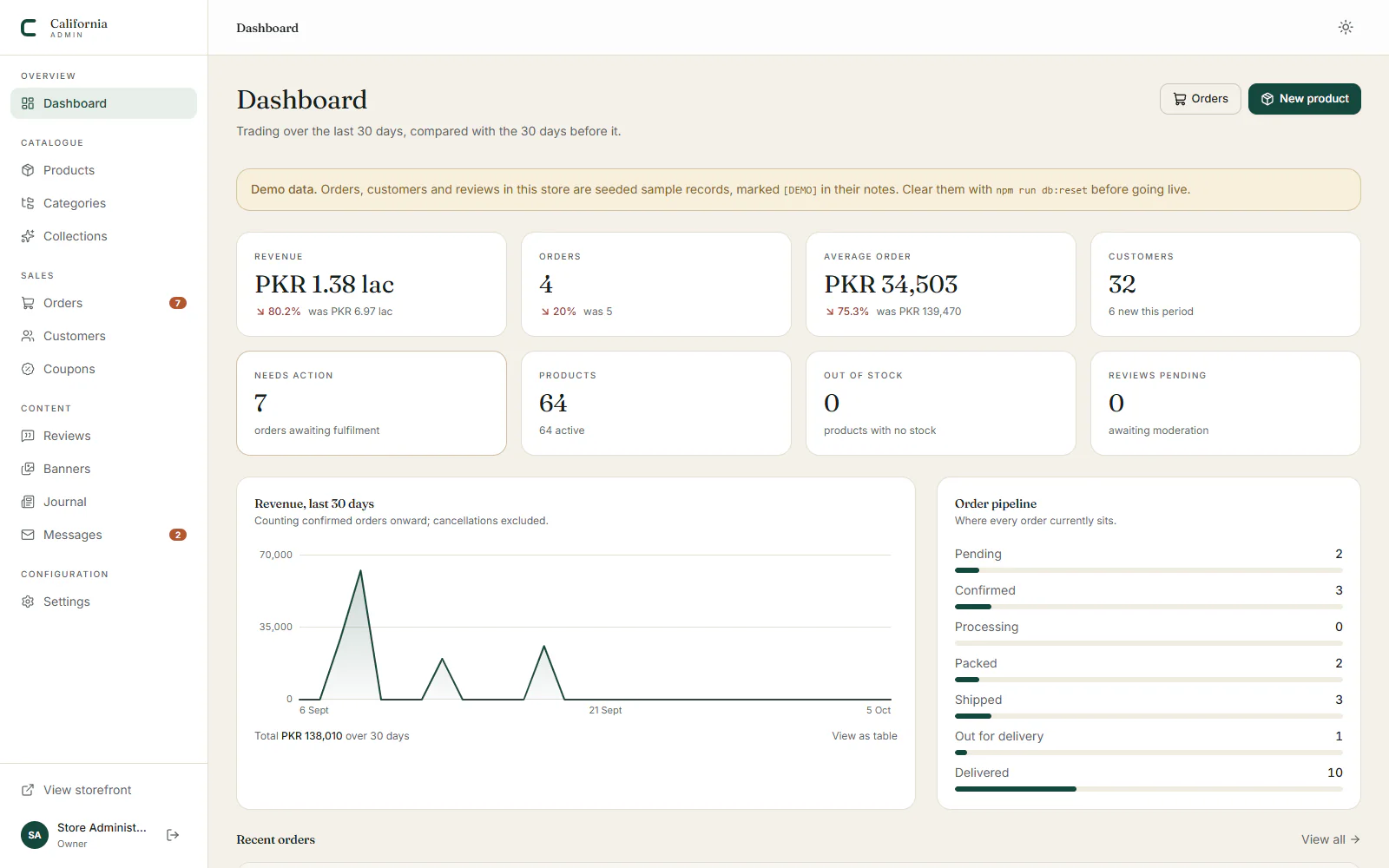Click the View as table link
Screen dimensions: 1389x868
tap(865, 736)
